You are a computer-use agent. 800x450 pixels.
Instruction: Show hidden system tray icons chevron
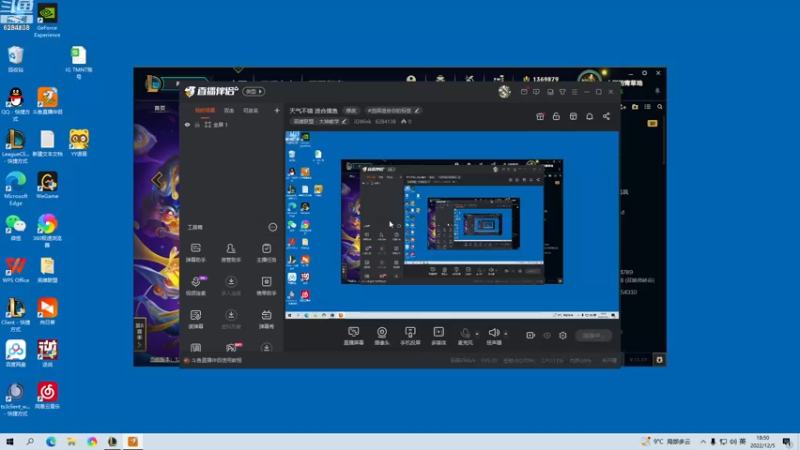coord(703,442)
